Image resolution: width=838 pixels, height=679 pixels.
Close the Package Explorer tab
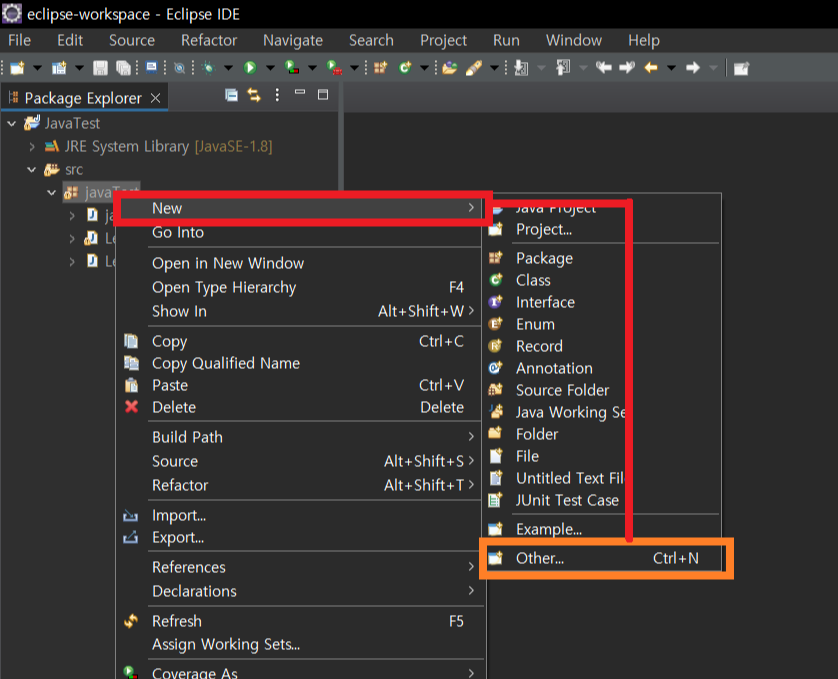(x=156, y=98)
